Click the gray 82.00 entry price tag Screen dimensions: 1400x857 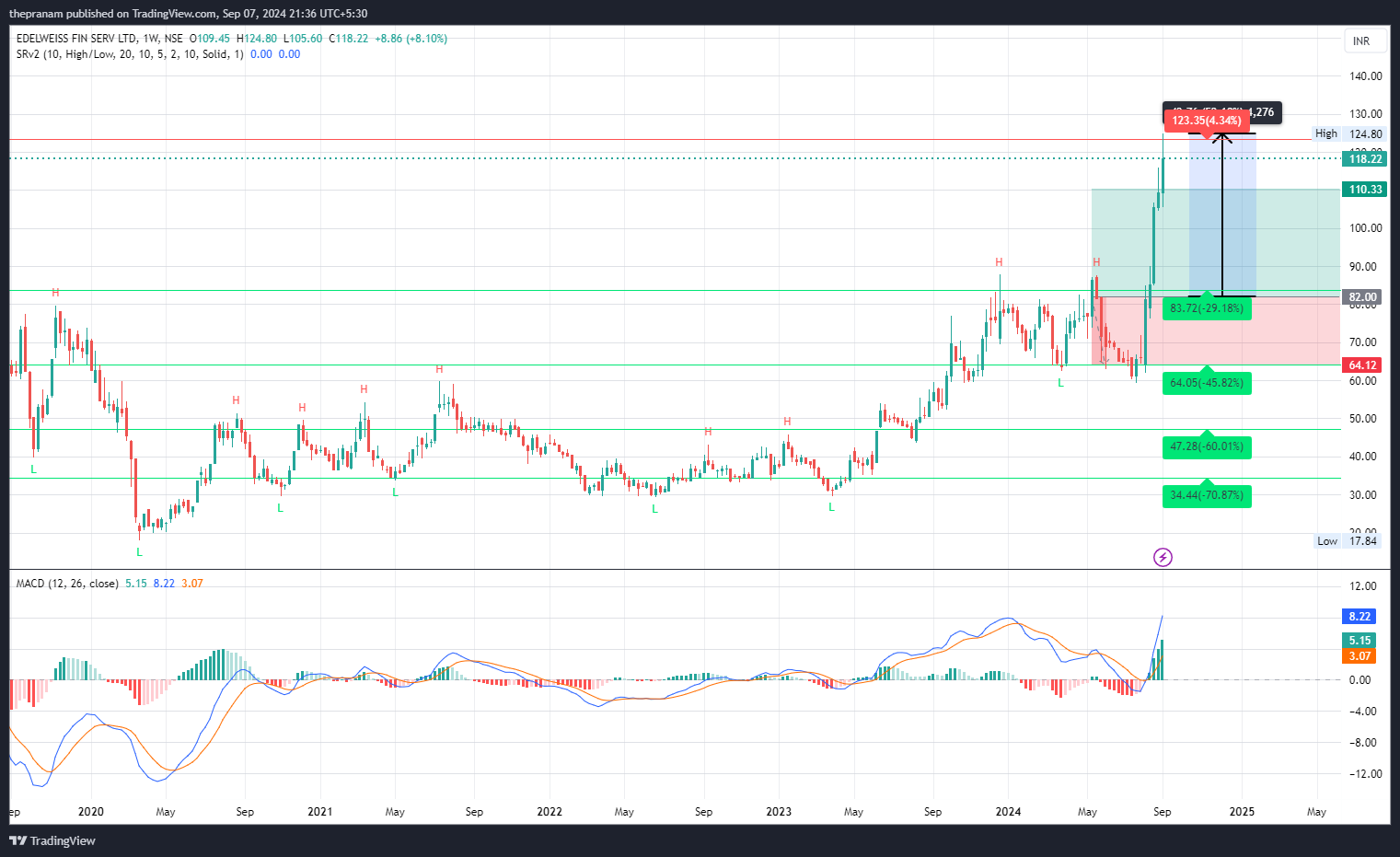(x=1363, y=297)
